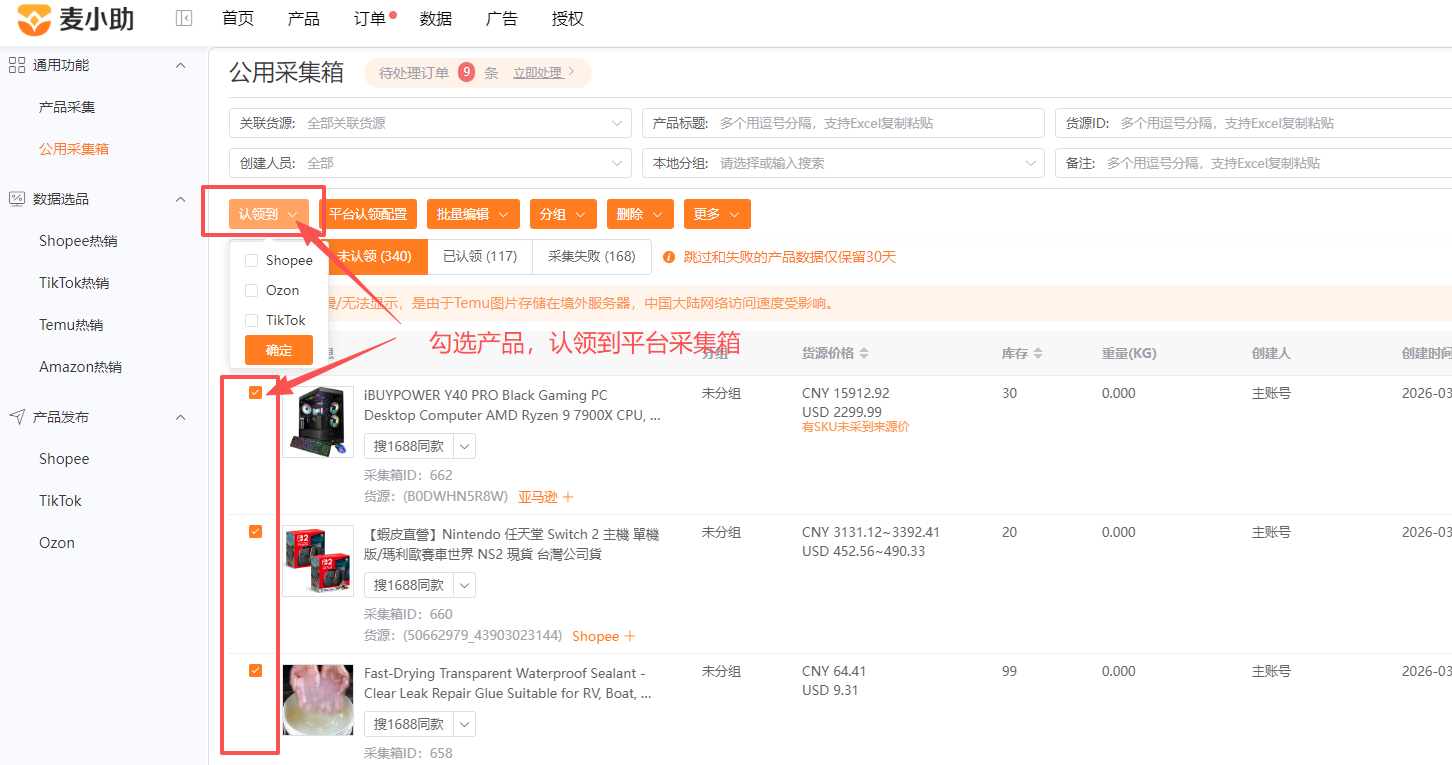The width and height of the screenshot is (1452, 765).
Task: Collapse the 数据选品 sidebar section
Action: point(181,199)
